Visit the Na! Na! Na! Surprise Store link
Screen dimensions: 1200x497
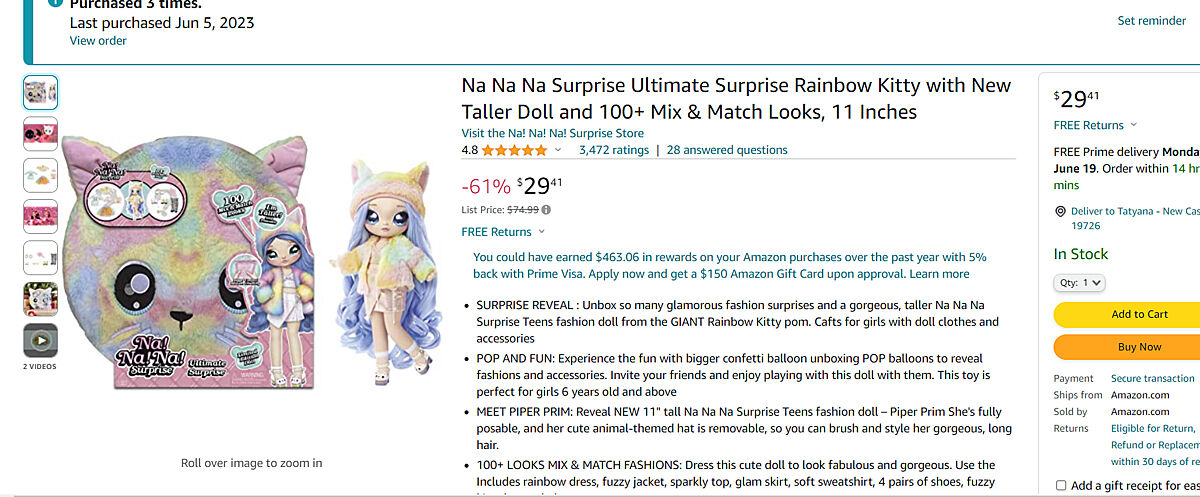tap(552, 133)
